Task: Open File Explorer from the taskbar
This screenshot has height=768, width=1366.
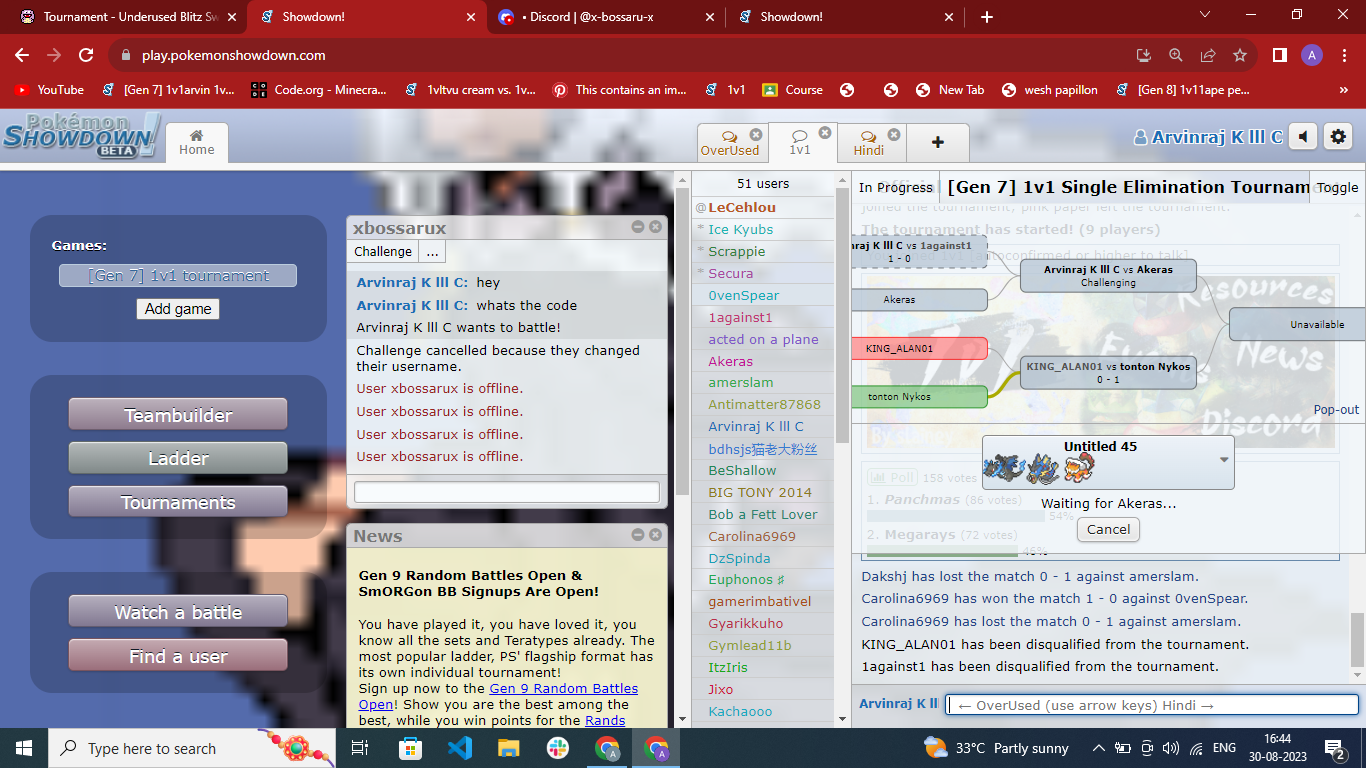Action: [509, 748]
